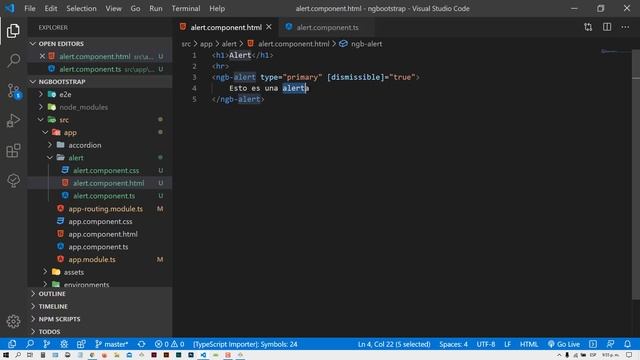Open notifications bell in status bar

[x=627, y=344]
